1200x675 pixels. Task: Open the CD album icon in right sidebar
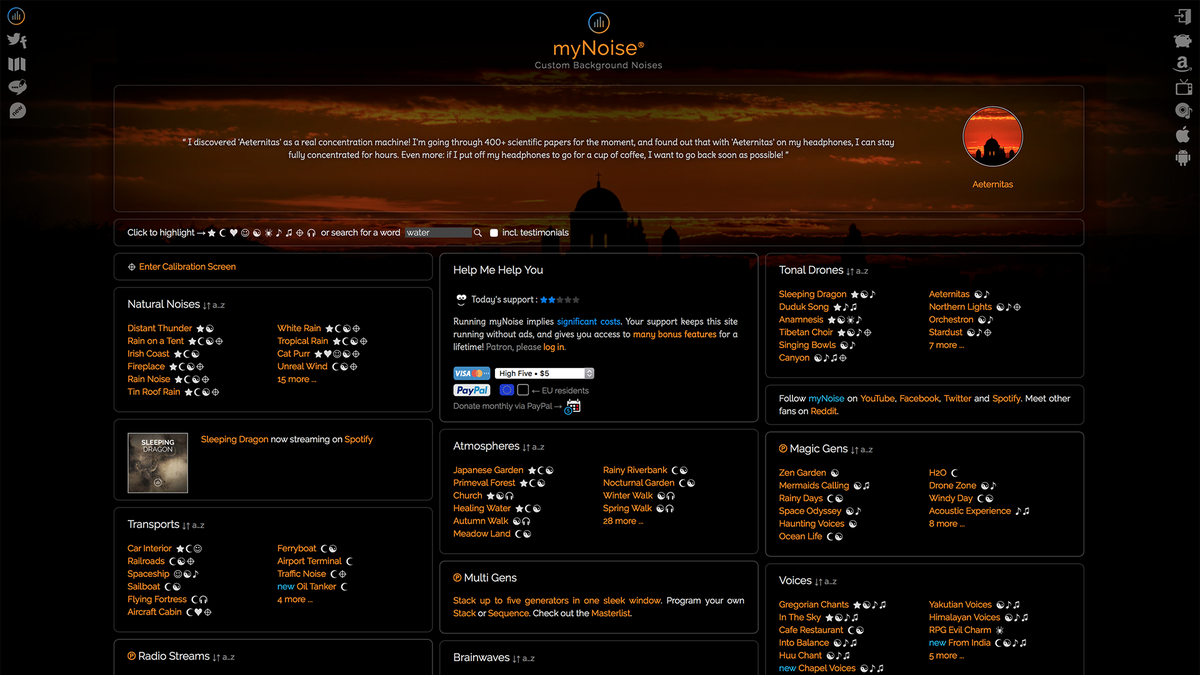(1183, 111)
